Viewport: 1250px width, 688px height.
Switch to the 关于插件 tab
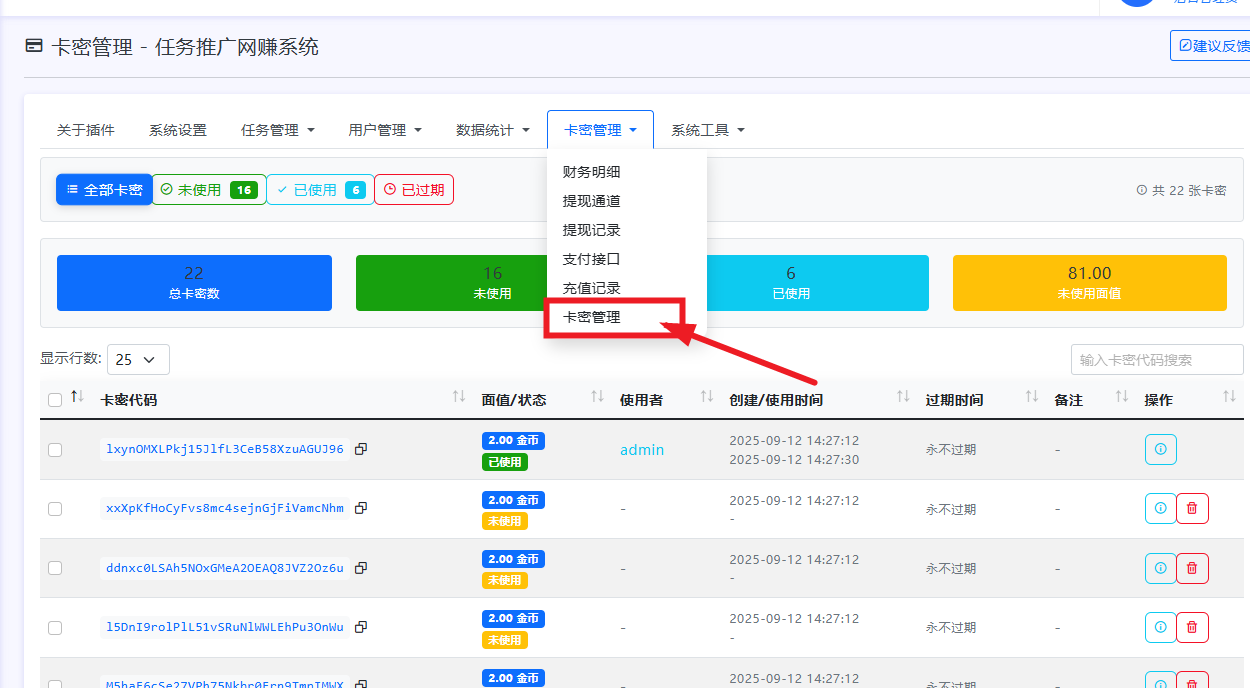coord(85,129)
